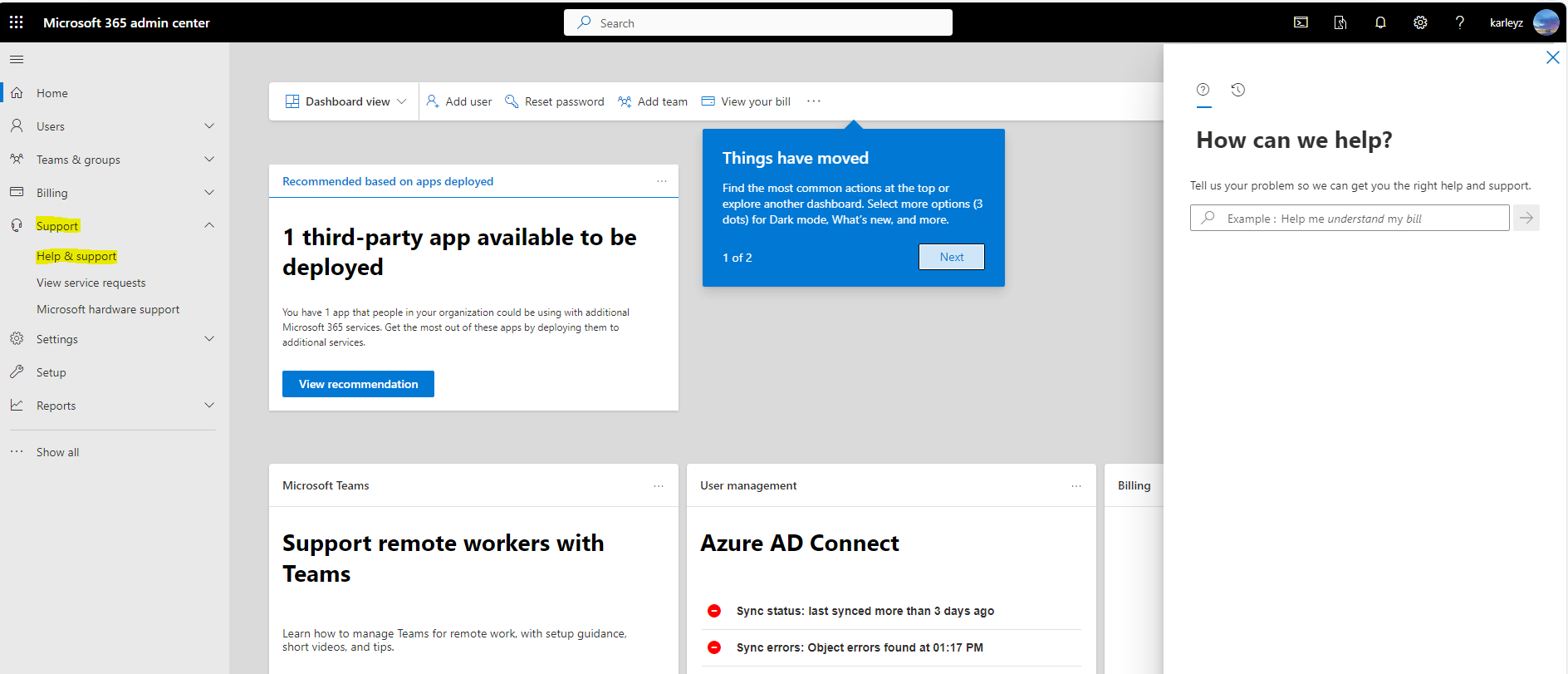Click Reset password

coord(555,101)
